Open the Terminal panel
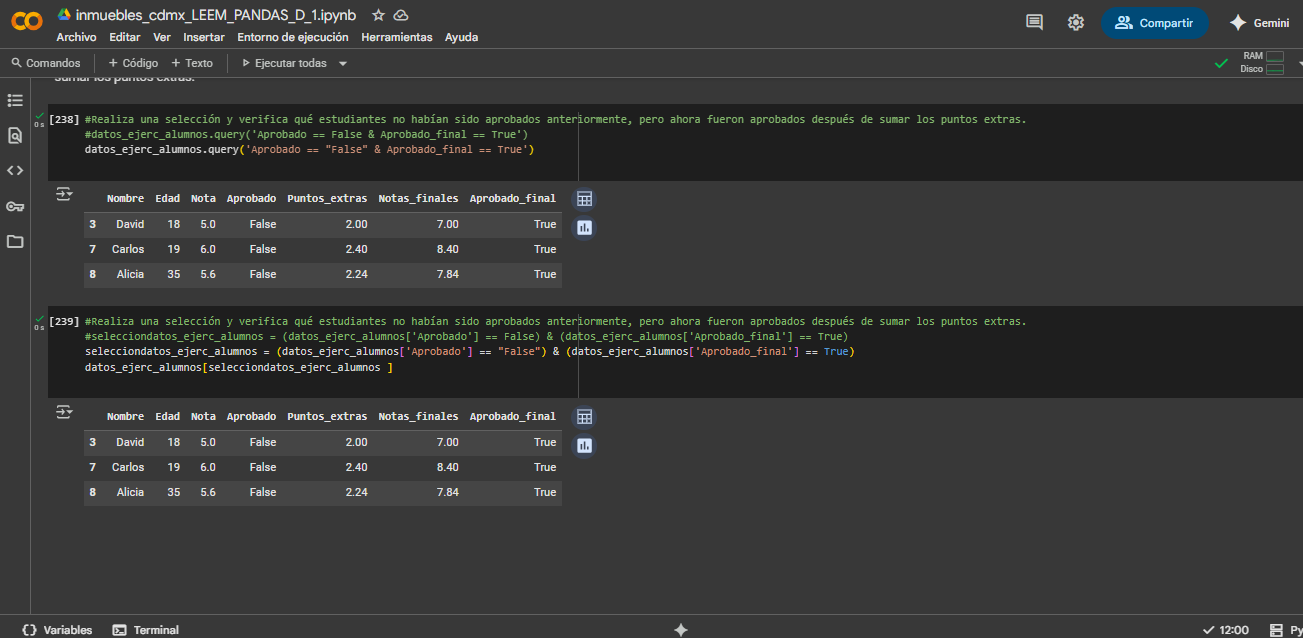Image resolution: width=1303 pixels, height=638 pixels. point(146,630)
